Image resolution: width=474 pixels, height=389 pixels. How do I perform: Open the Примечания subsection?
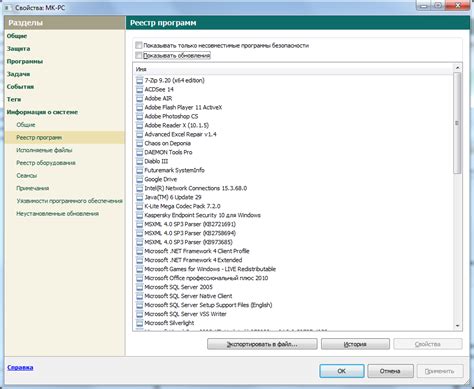point(33,188)
